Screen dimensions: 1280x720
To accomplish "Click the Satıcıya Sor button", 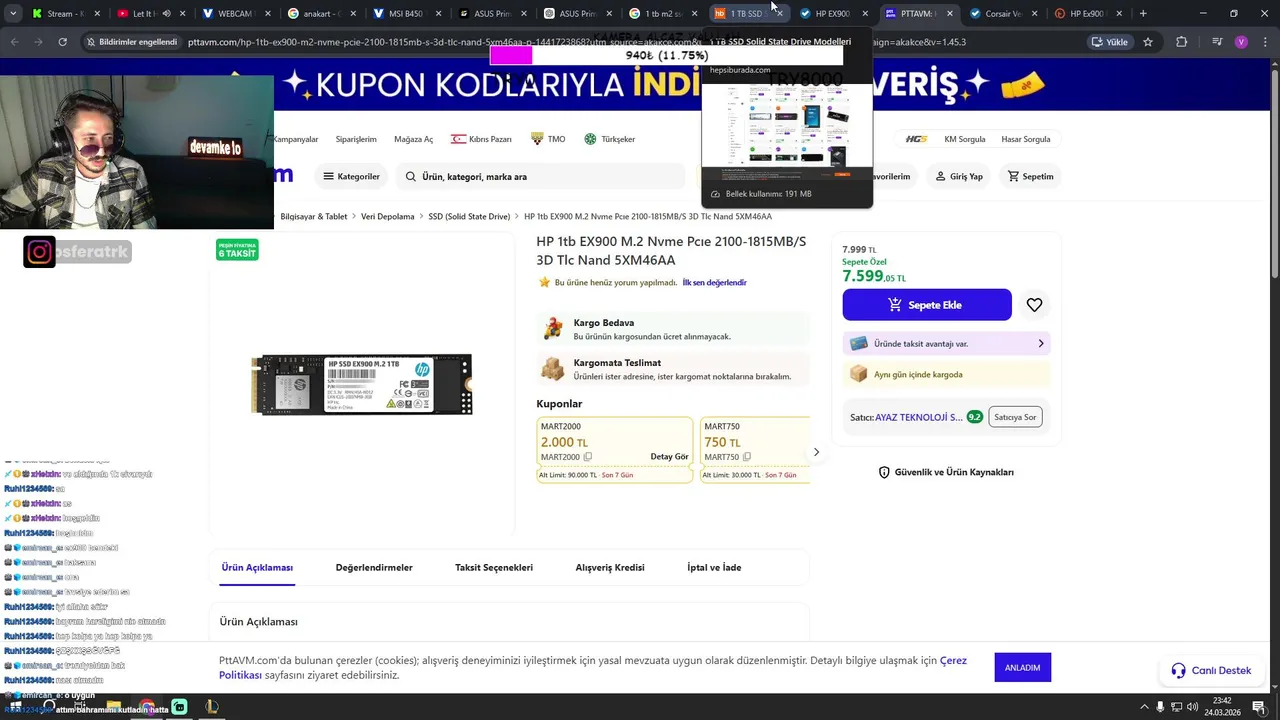I will click(1015, 417).
